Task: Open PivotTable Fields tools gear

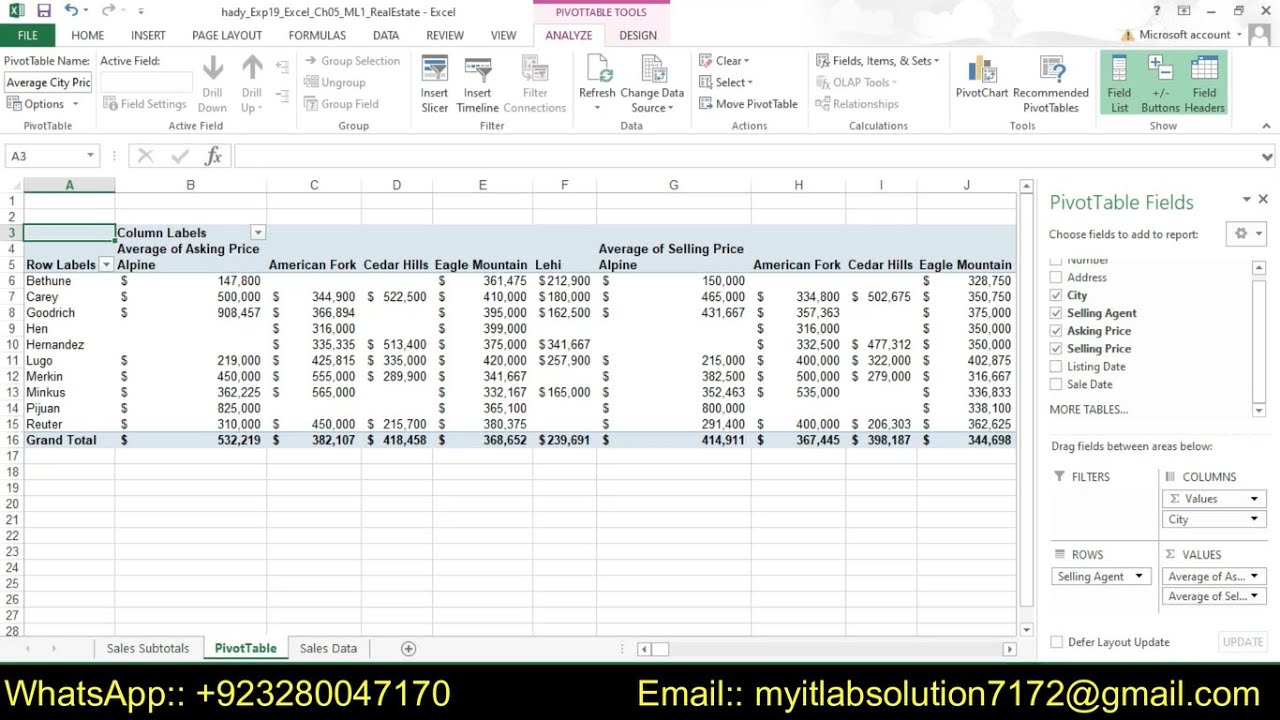Action: [x=1248, y=233]
